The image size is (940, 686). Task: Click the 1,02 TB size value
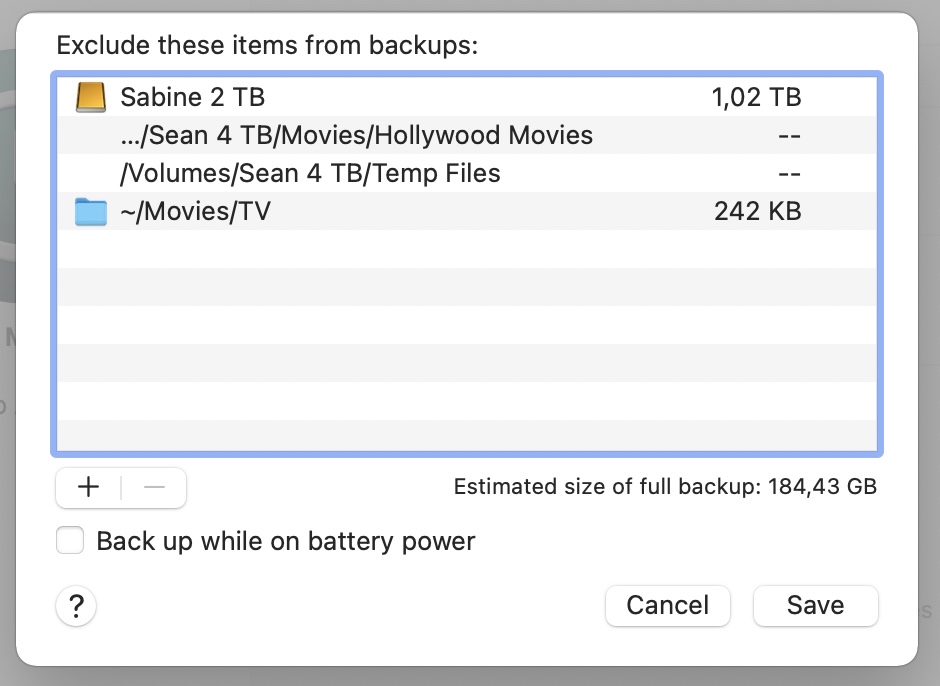click(x=757, y=97)
